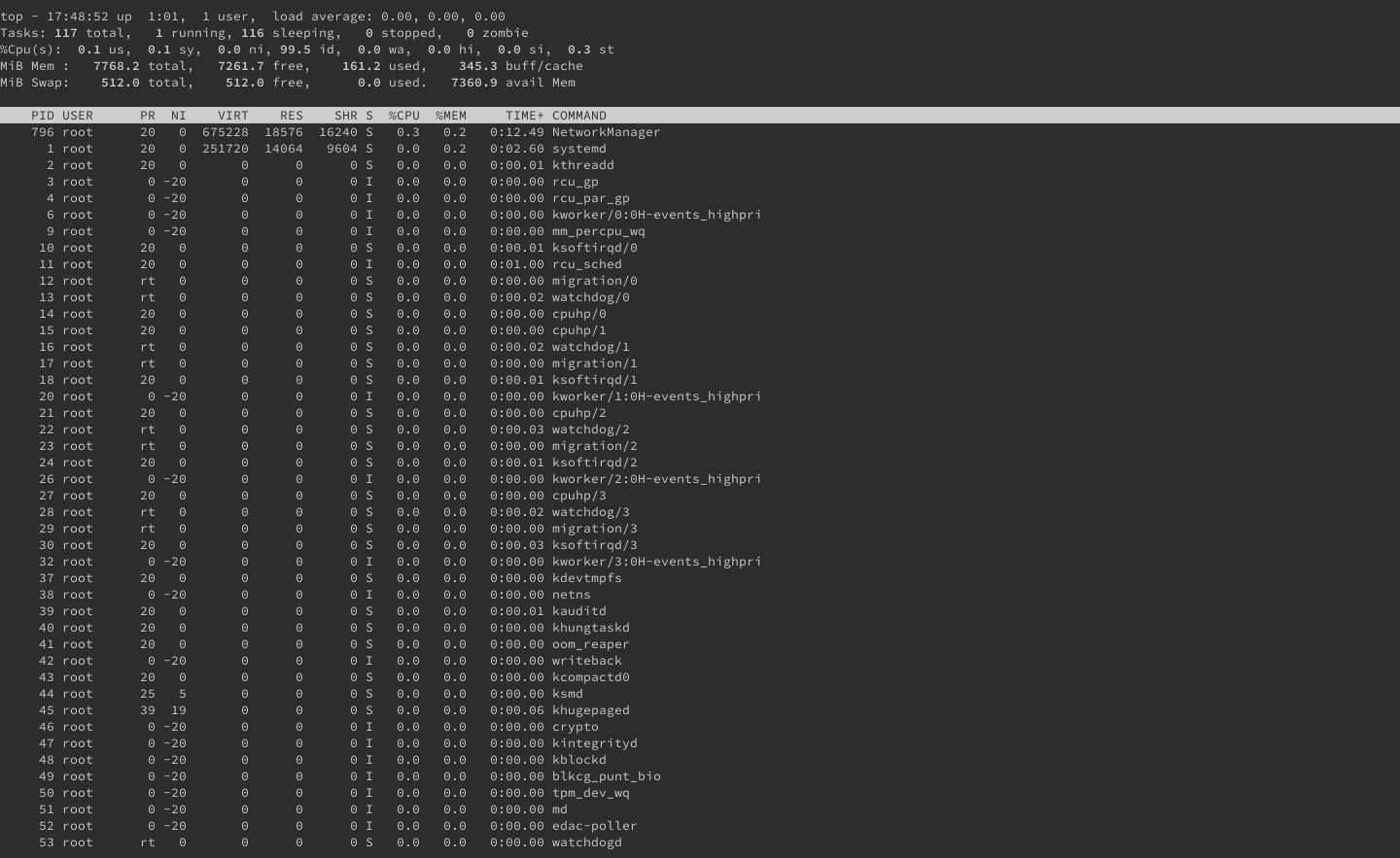1400x858 pixels.
Task: Click the COMMAND column header
Action: tap(579, 116)
